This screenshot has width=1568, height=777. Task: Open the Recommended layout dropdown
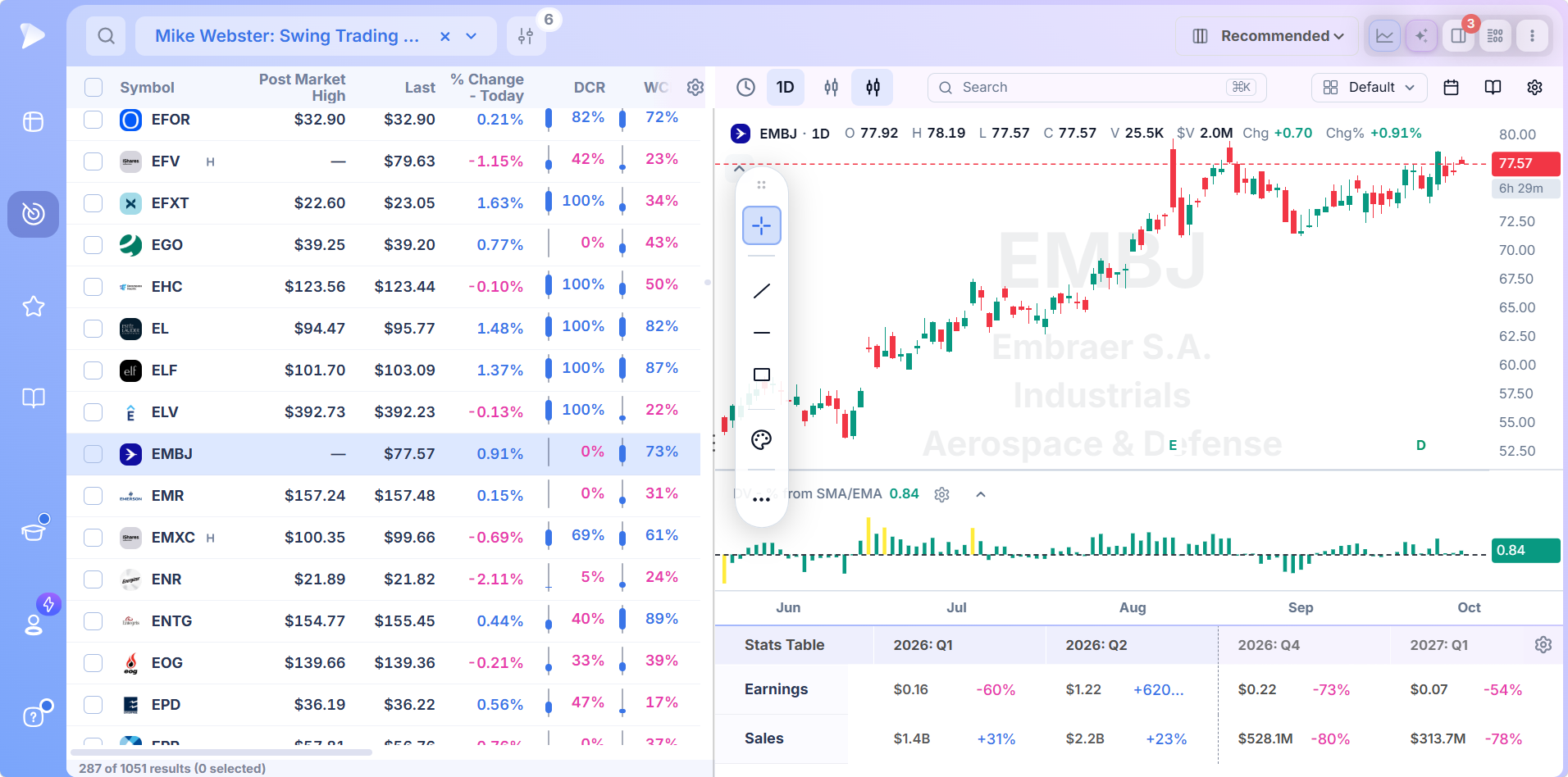pyautogui.click(x=1267, y=36)
